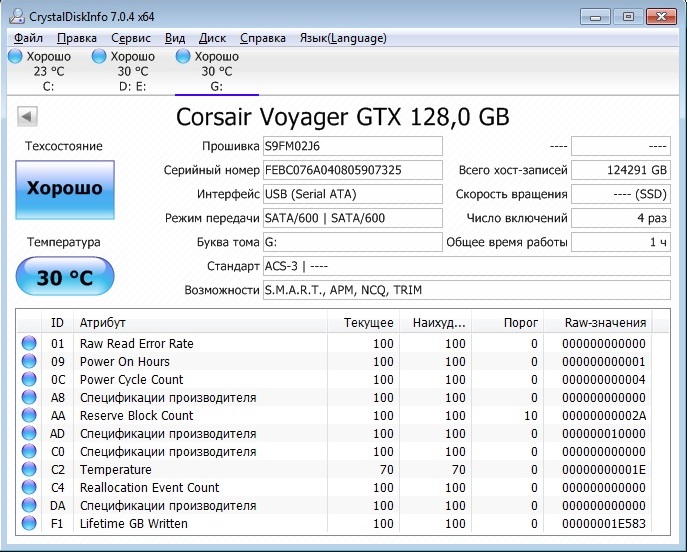Select drive G: health status orb
Viewport: 687px width, 552px height.
(183, 56)
